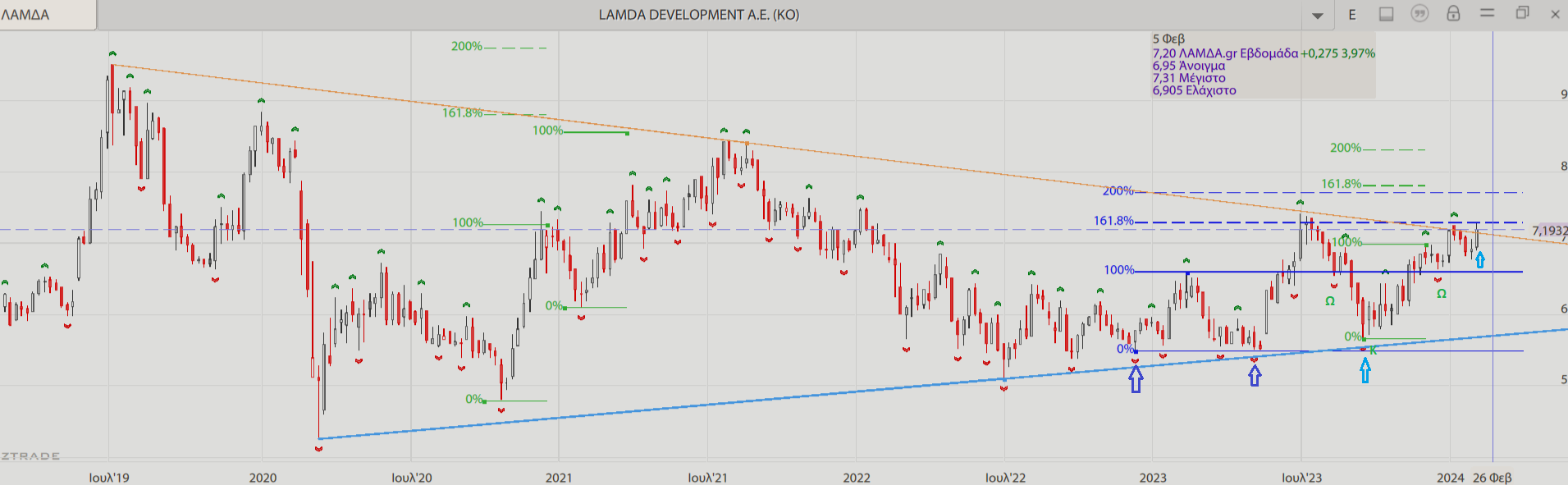Viewport: 1568px width, 485px height.
Task: Click the '6,905 Ελάχιστο' low value
Action: tap(1194, 90)
